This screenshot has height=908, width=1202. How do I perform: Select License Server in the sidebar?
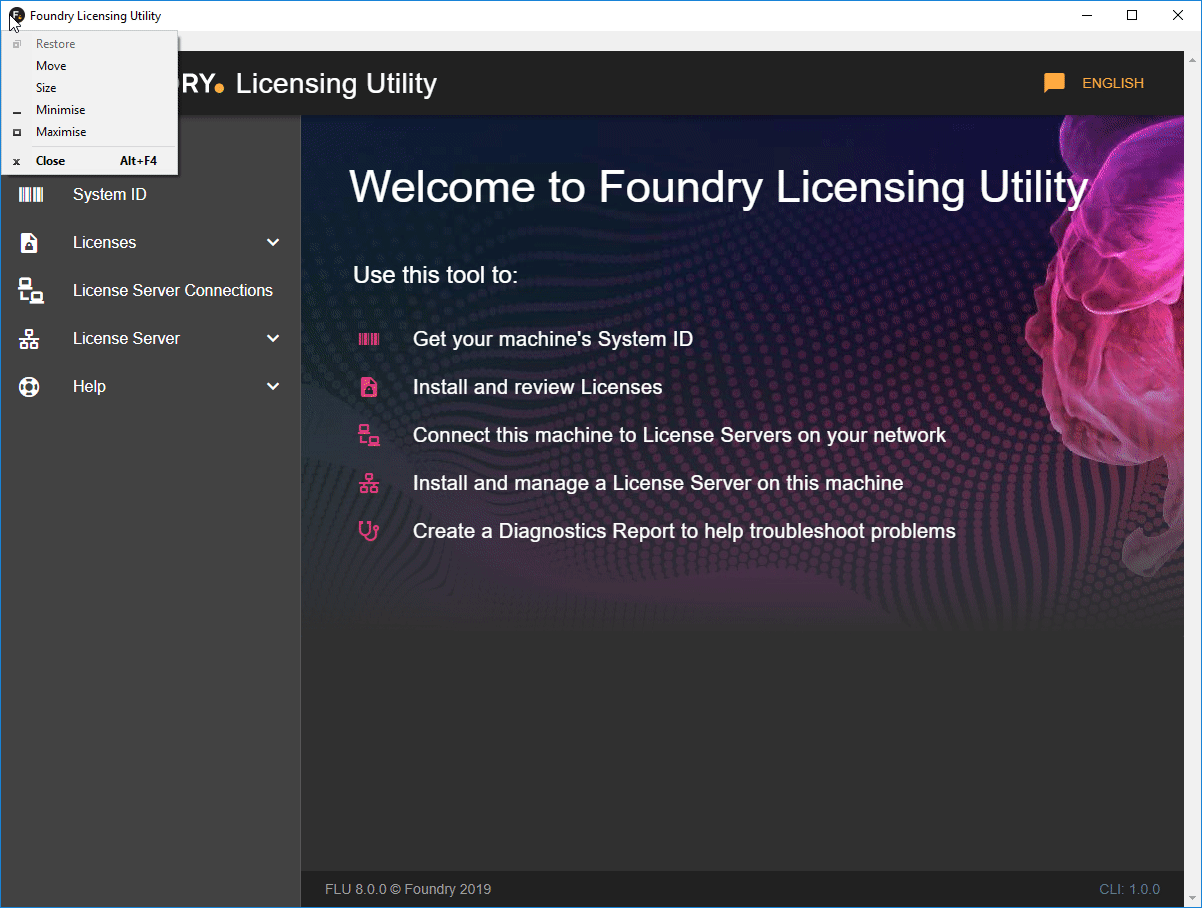(150, 338)
